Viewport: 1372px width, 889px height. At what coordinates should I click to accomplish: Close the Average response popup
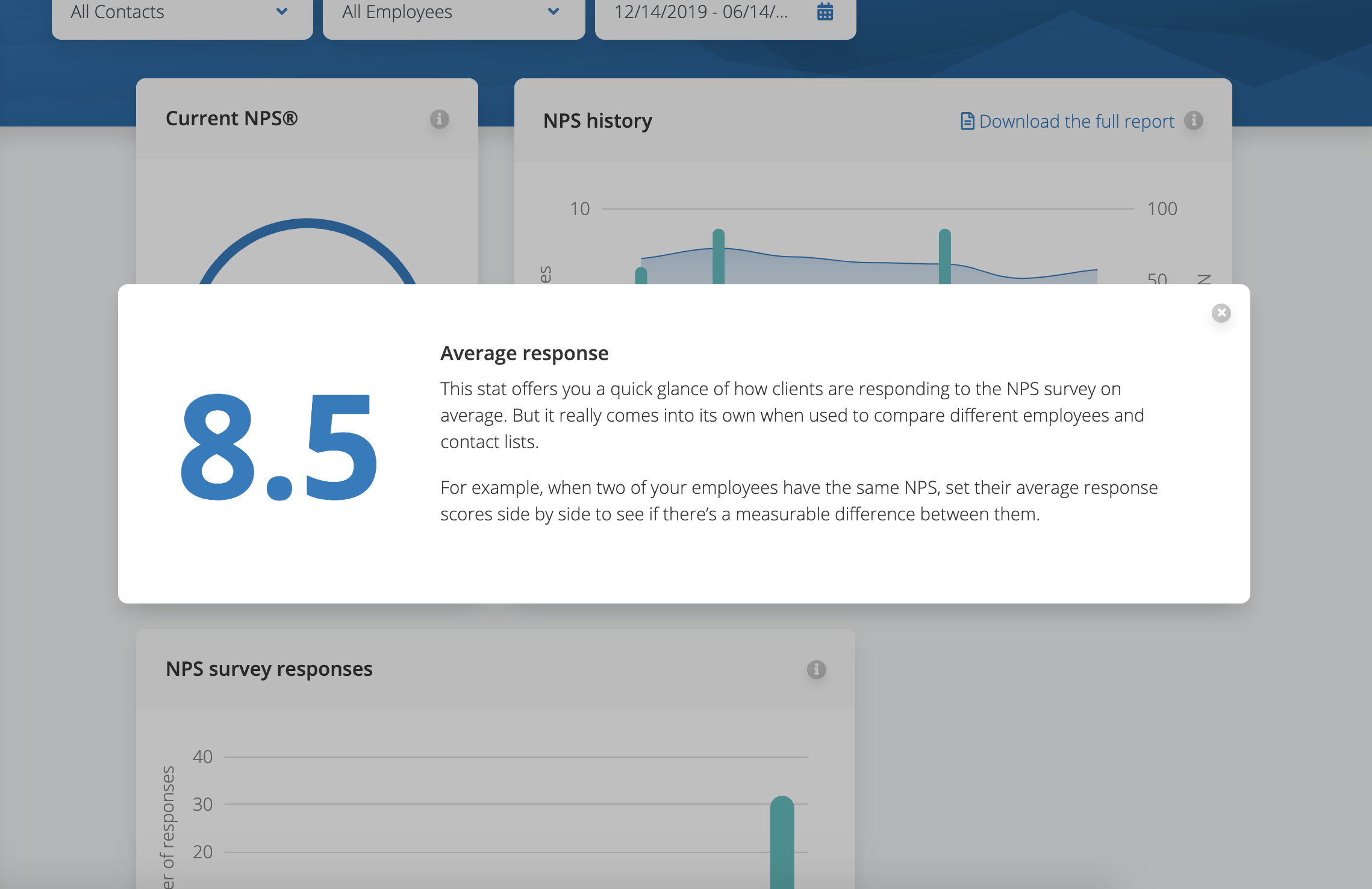(1221, 313)
